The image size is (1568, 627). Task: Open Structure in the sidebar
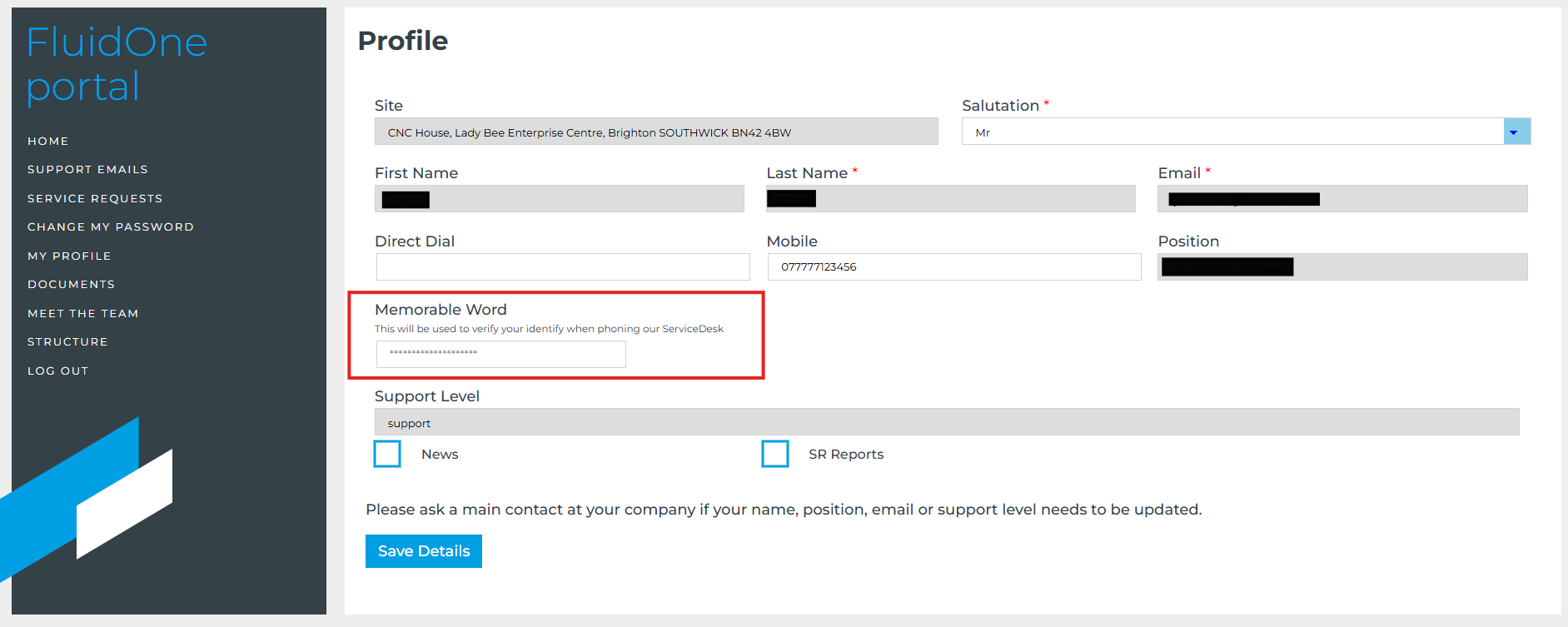pyautogui.click(x=67, y=342)
